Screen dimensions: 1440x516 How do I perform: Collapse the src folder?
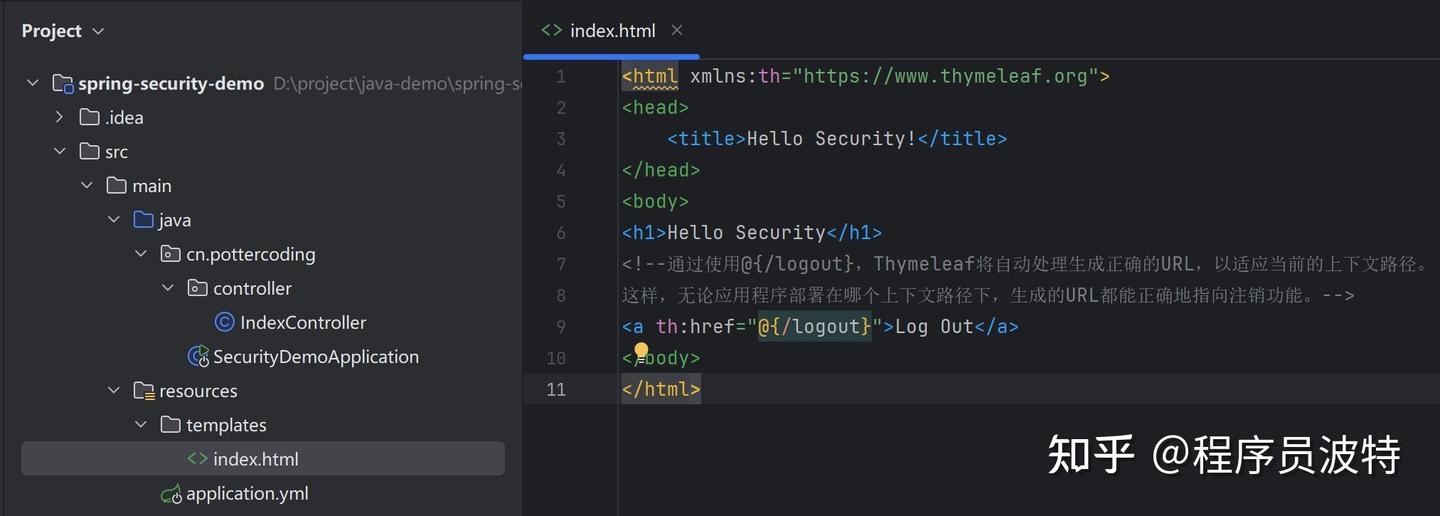click(60, 152)
